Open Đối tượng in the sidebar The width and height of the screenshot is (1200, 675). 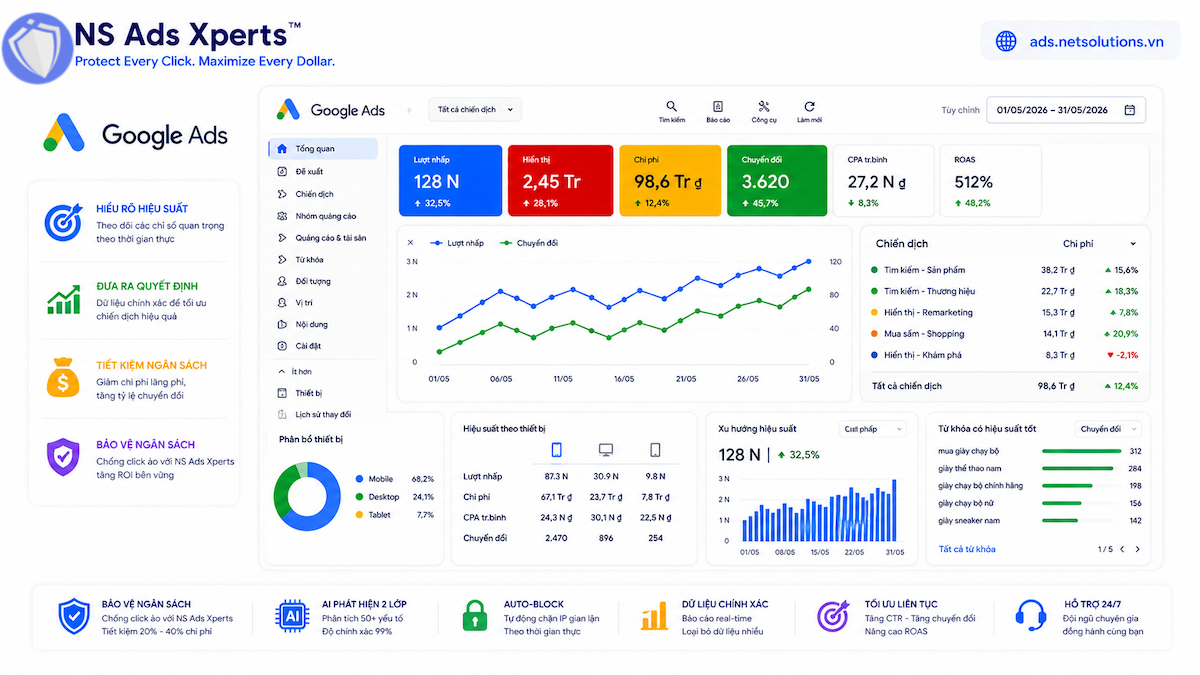[323, 281]
